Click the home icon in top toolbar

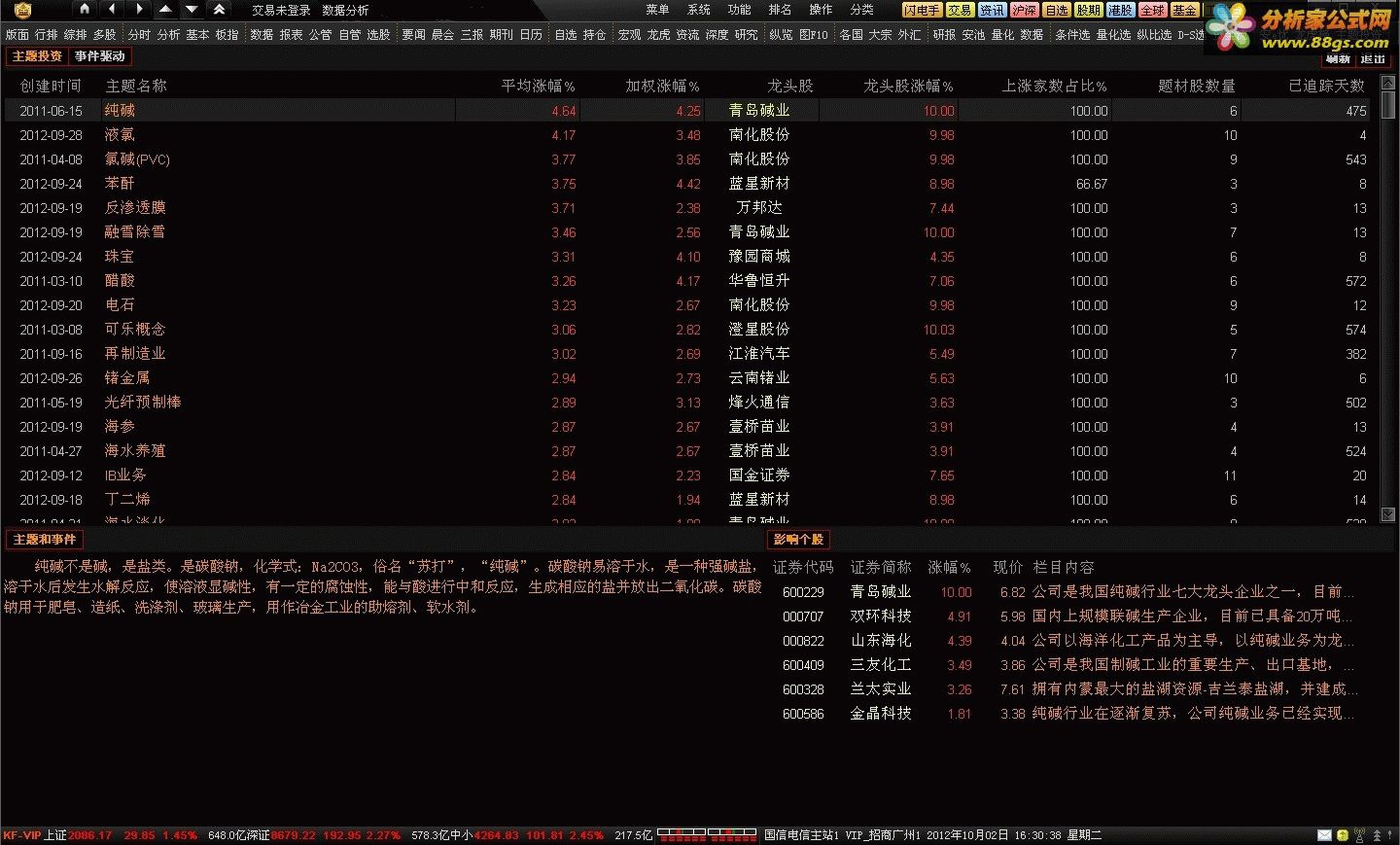(85, 9)
